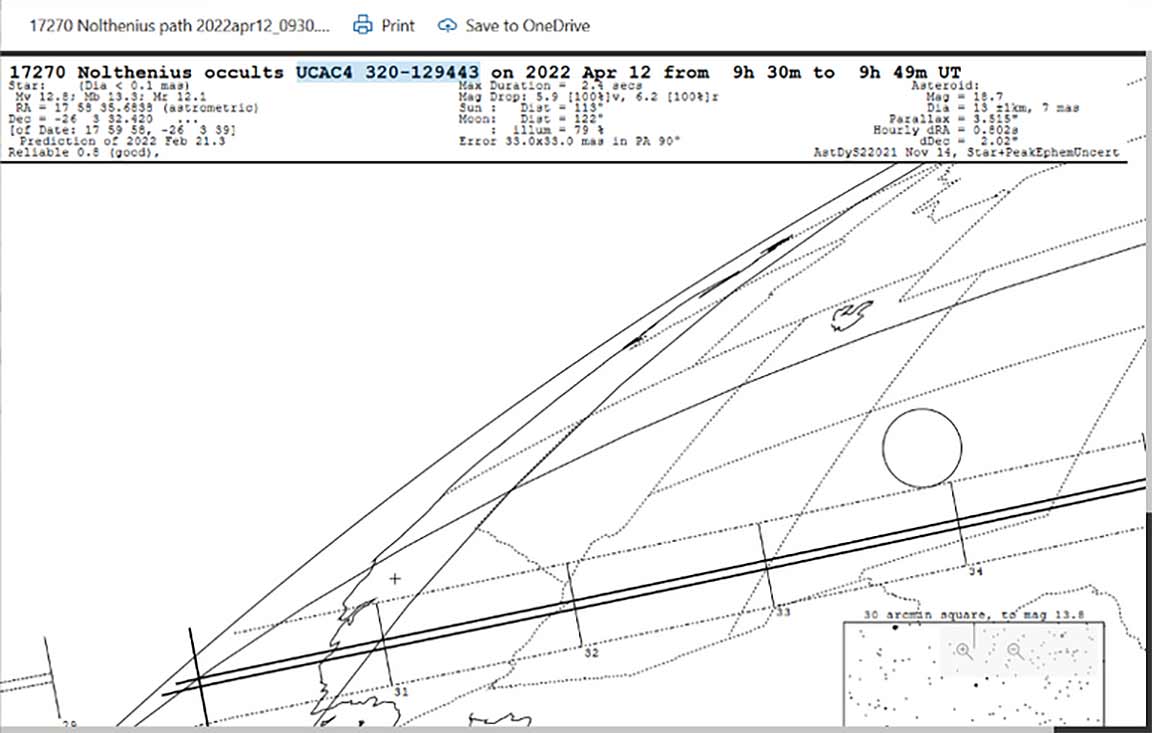1152x733 pixels.
Task: Click the file name '17270 Nolthenius path 2022apr12_0930....'
Action: point(180,26)
